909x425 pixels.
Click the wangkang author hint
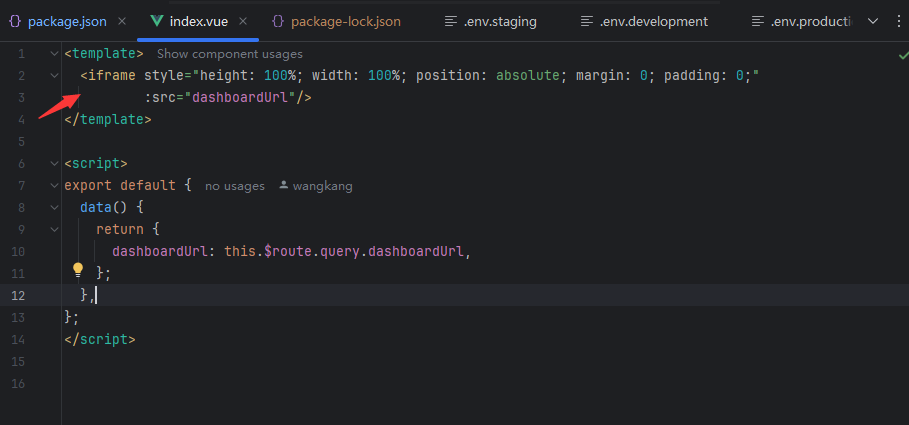click(322, 186)
